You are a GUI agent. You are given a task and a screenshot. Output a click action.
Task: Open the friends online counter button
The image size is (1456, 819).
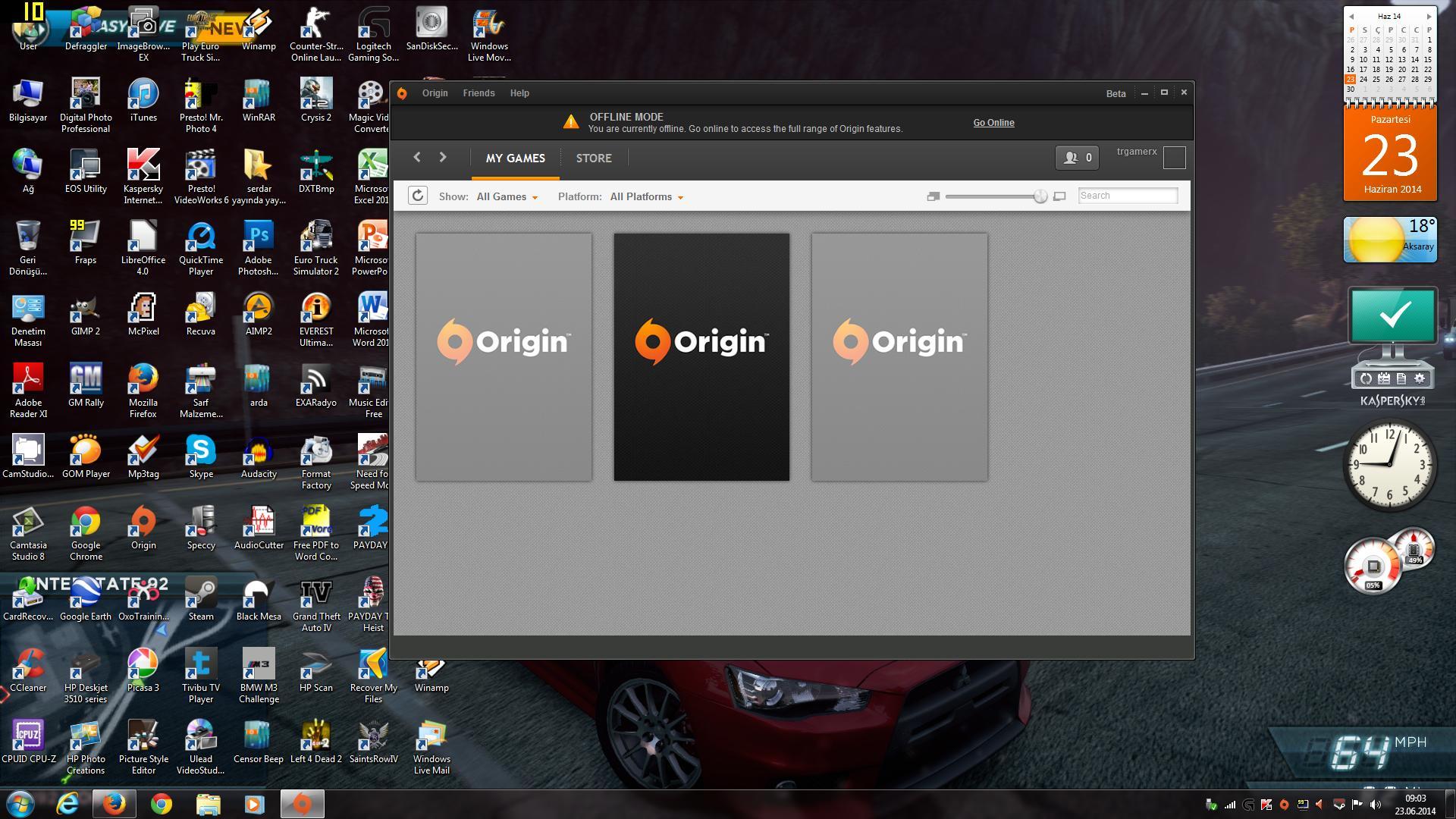(1078, 158)
